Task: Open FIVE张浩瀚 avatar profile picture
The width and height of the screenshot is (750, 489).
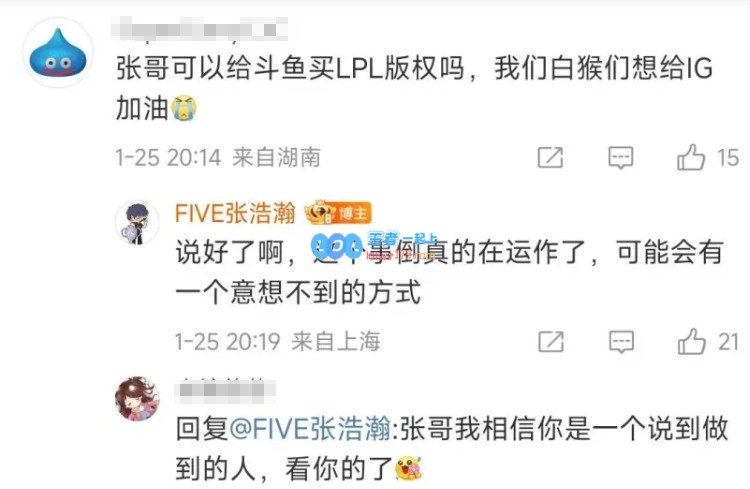Action: [137, 222]
